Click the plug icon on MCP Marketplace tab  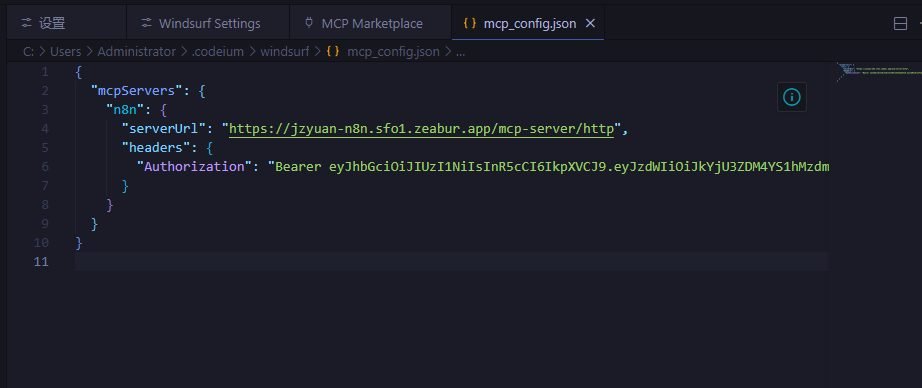pos(309,24)
